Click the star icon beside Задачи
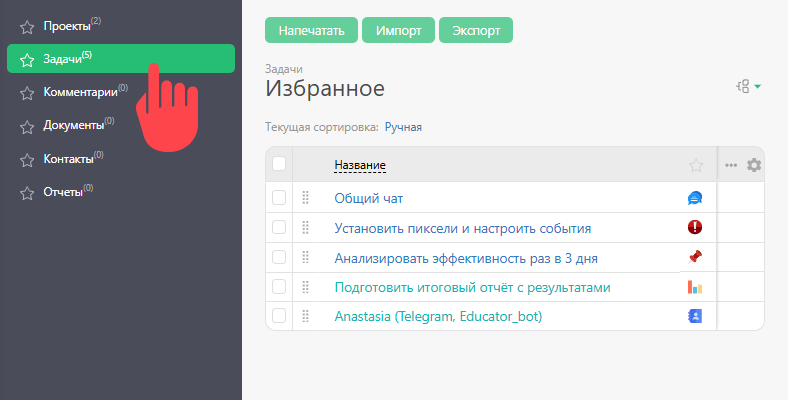 tap(27, 60)
